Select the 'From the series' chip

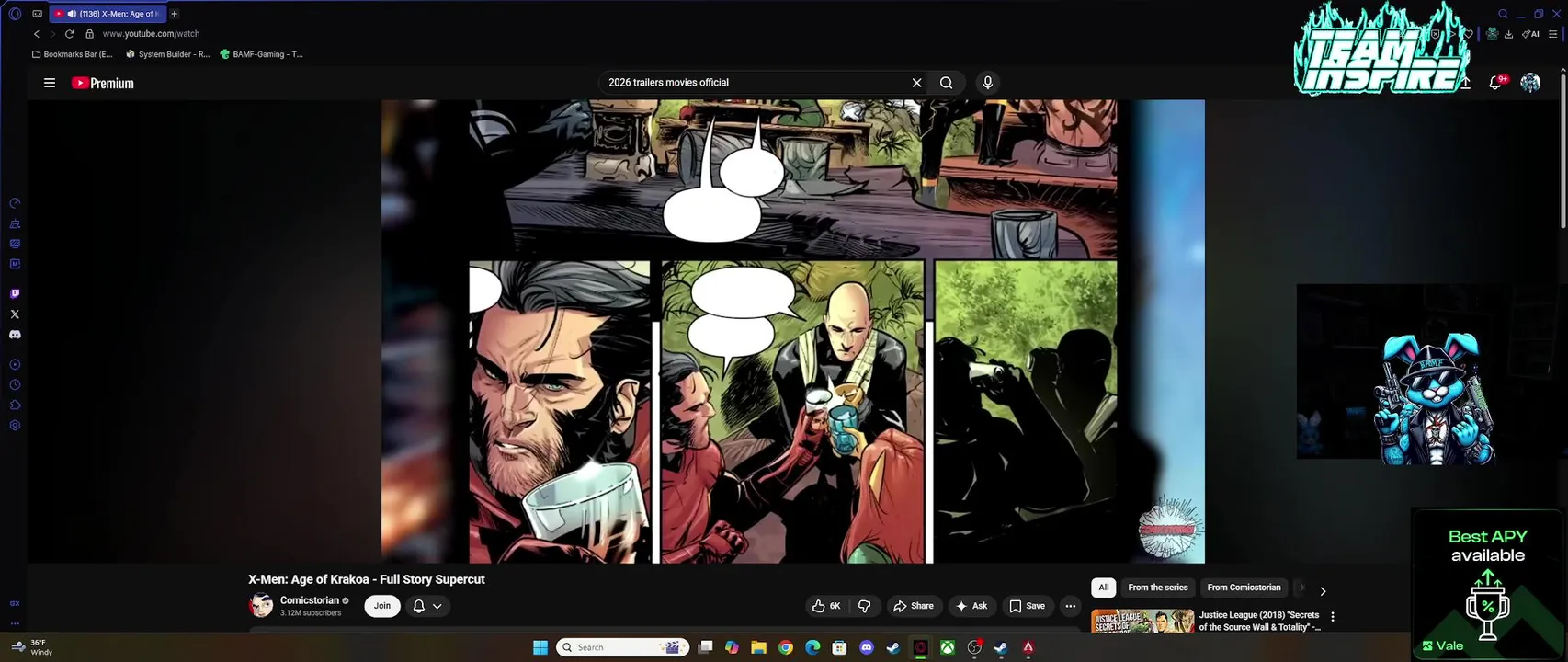[x=1158, y=588]
